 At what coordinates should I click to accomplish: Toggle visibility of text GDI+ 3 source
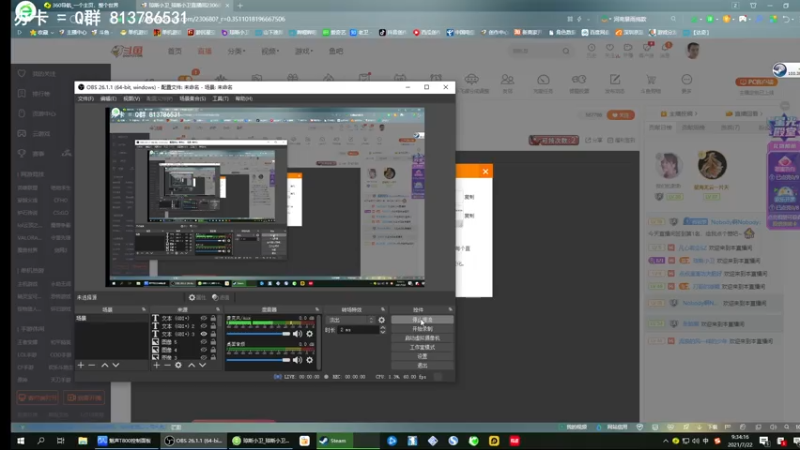coord(204,334)
